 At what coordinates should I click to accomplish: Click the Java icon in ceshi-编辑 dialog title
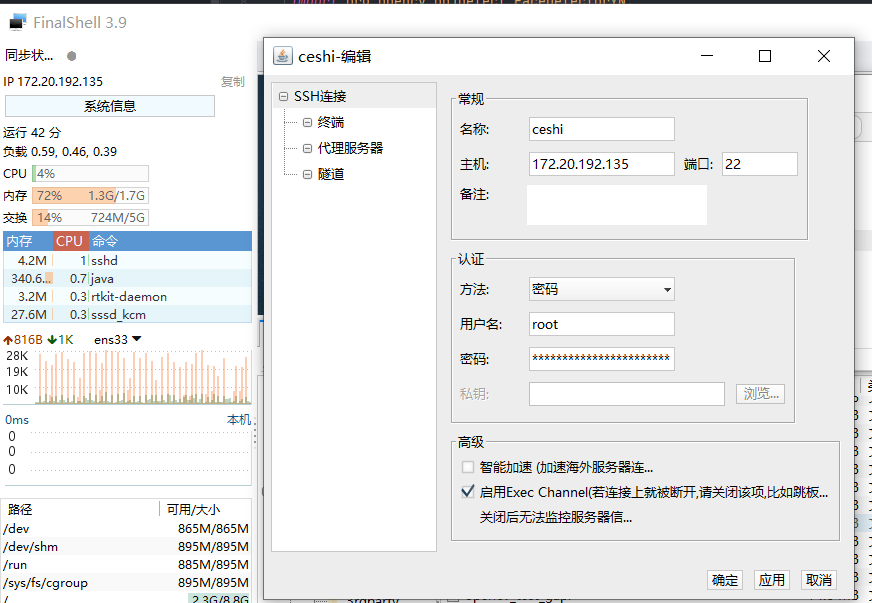[283, 56]
